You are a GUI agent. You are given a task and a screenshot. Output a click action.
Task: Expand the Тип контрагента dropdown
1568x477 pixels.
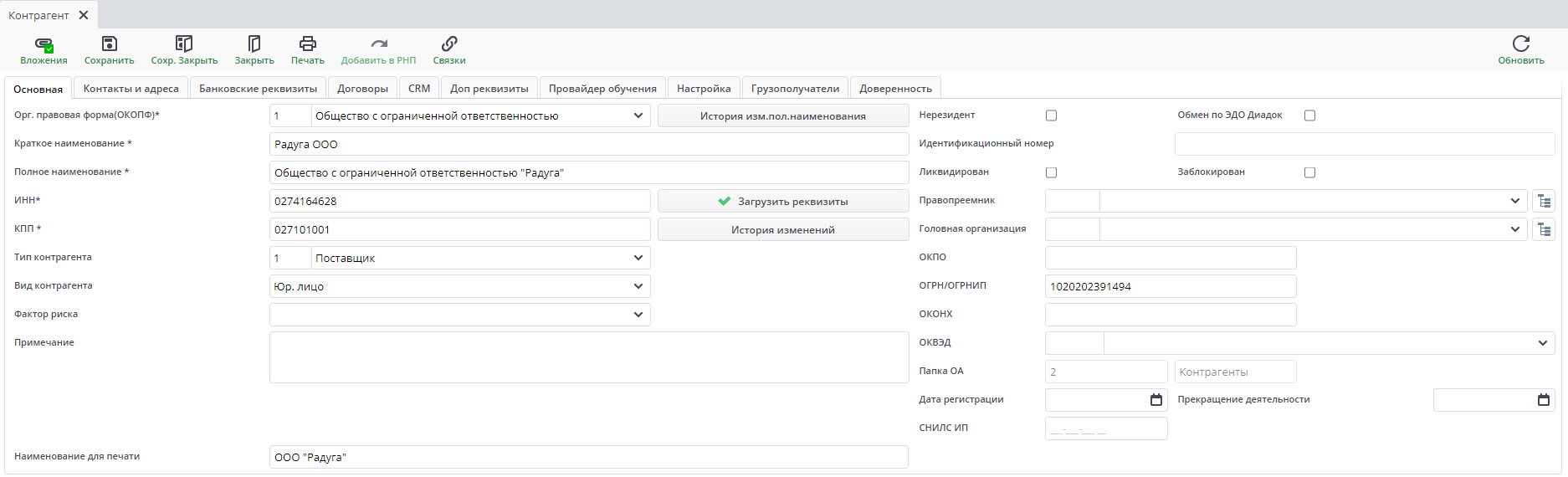[x=638, y=258]
